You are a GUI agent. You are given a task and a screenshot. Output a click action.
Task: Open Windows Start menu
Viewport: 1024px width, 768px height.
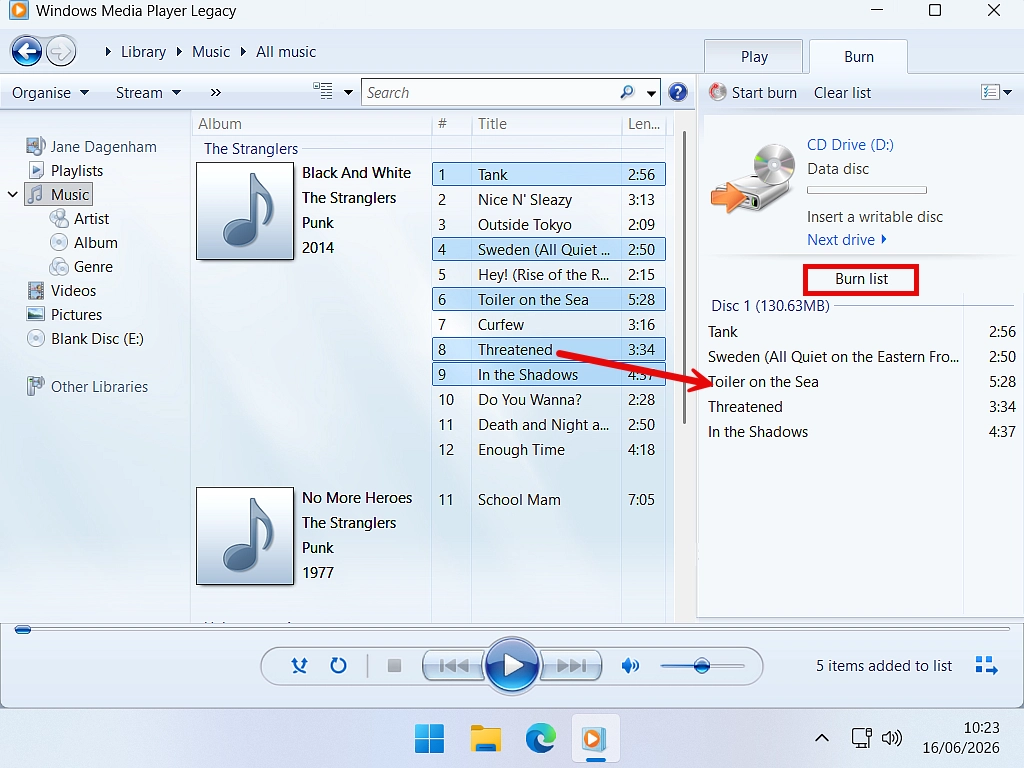coord(429,739)
